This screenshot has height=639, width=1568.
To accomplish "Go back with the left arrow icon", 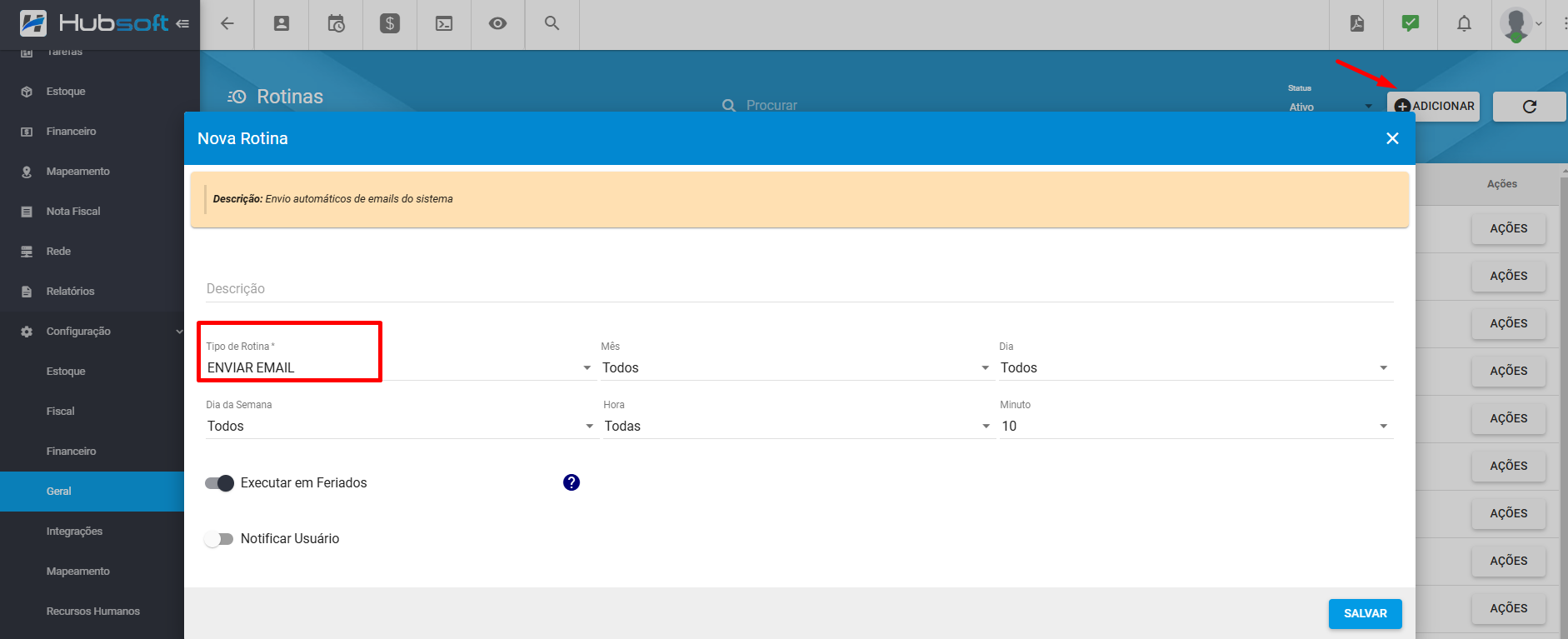I will coord(227,23).
